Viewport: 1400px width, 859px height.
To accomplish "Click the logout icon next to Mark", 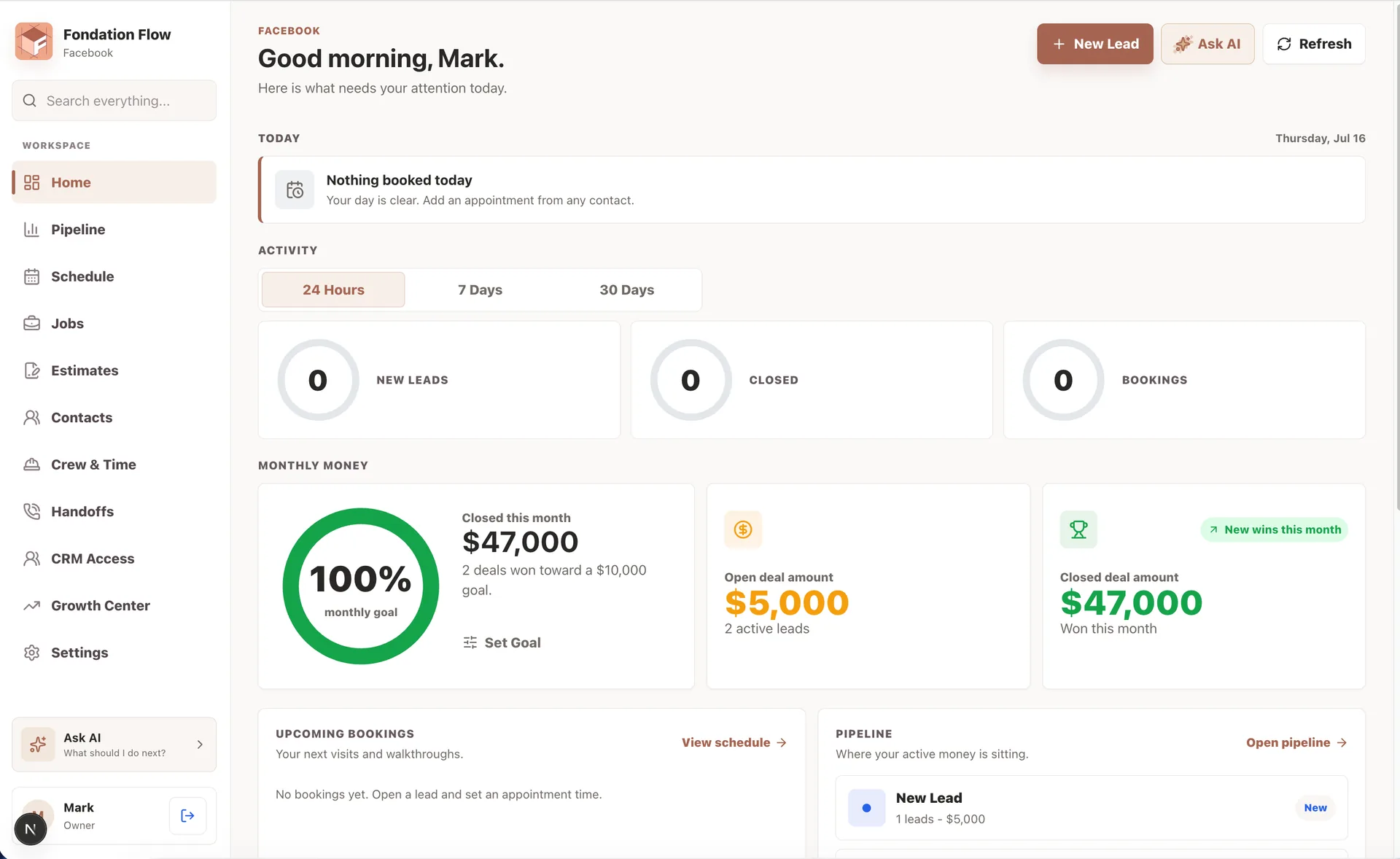I will (187, 815).
